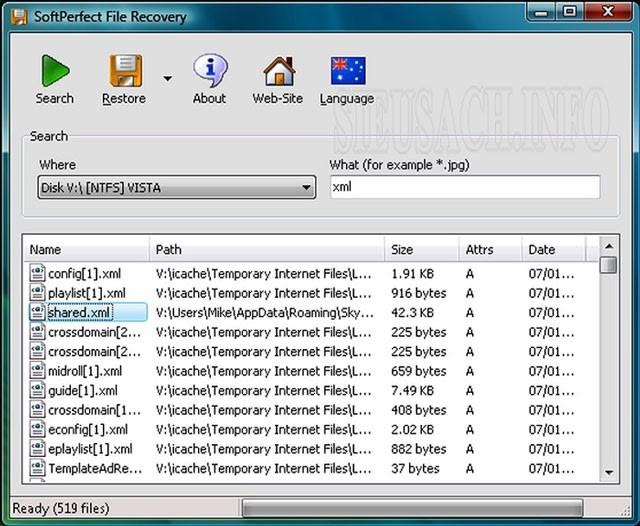Click the results list scroll up arrow
Viewport: 640px width, 526px height.
pyautogui.click(x=609, y=246)
